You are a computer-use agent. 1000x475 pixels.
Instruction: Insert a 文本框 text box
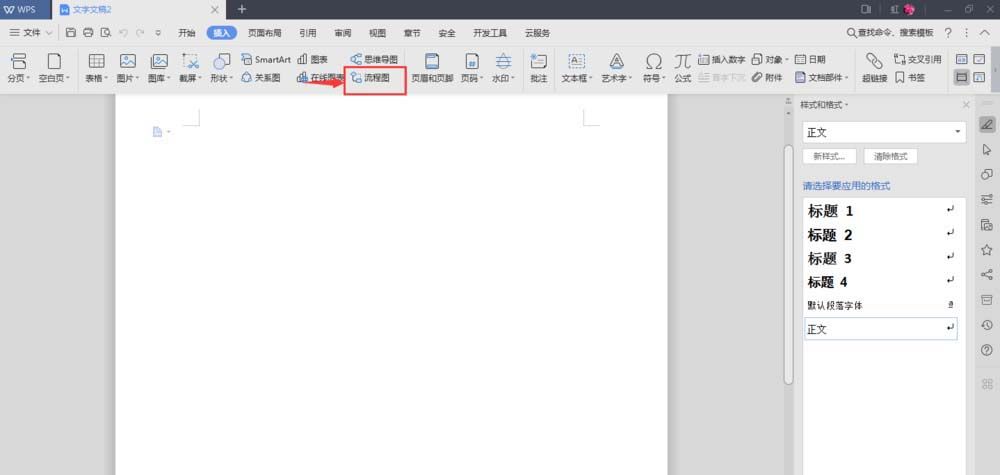[577, 68]
